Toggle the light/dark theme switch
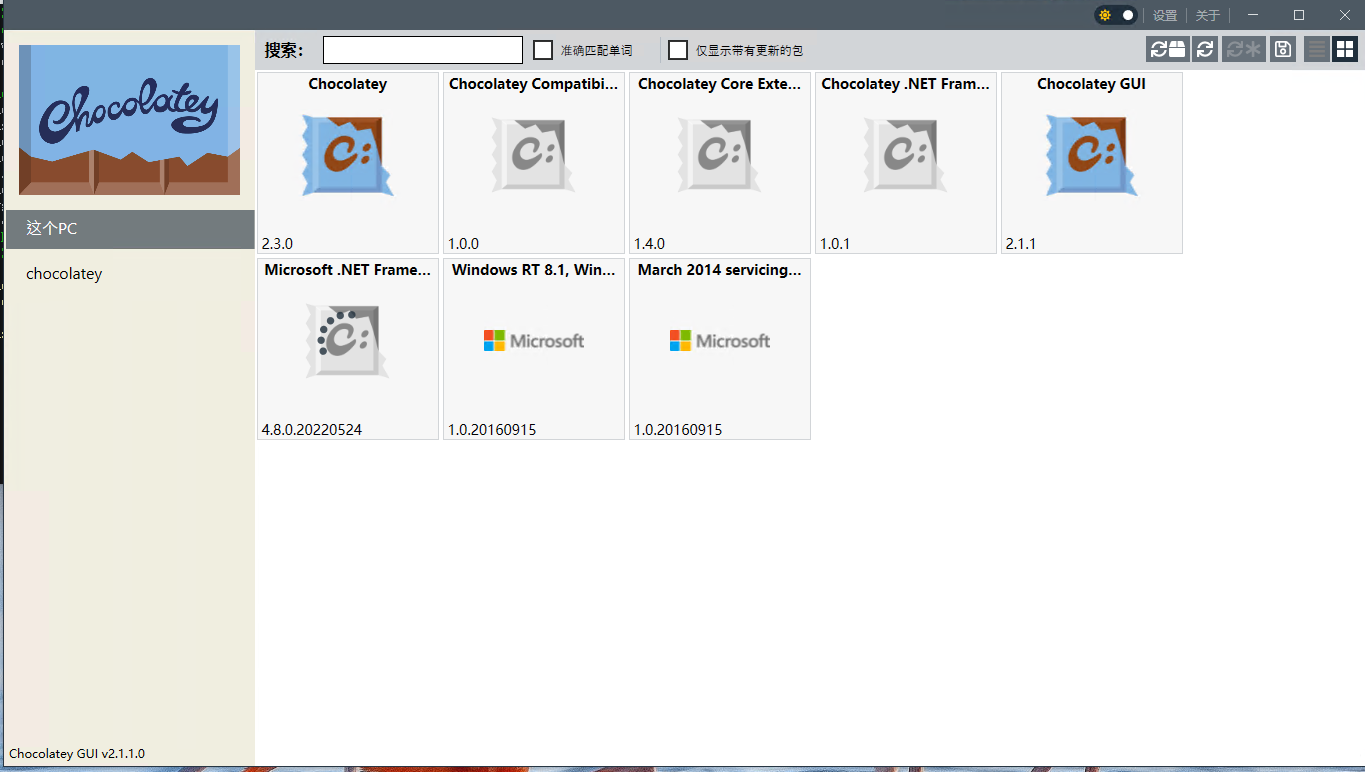Image resolution: width=1365 pixels, height=772 pixels. coord(1116,15)
